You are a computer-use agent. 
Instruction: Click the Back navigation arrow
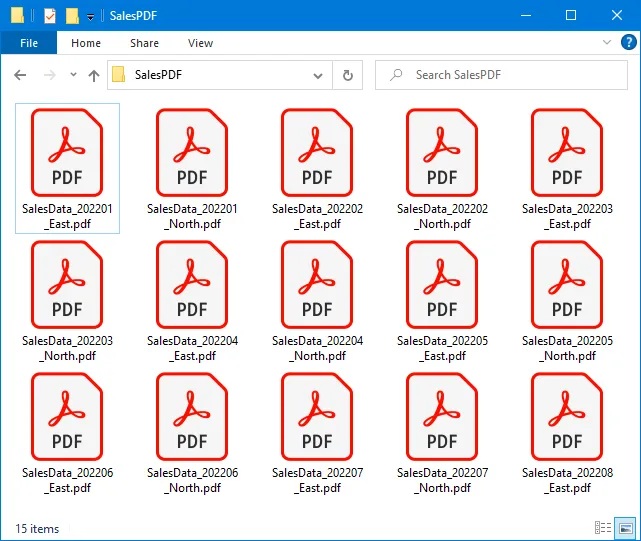point(20,75)
